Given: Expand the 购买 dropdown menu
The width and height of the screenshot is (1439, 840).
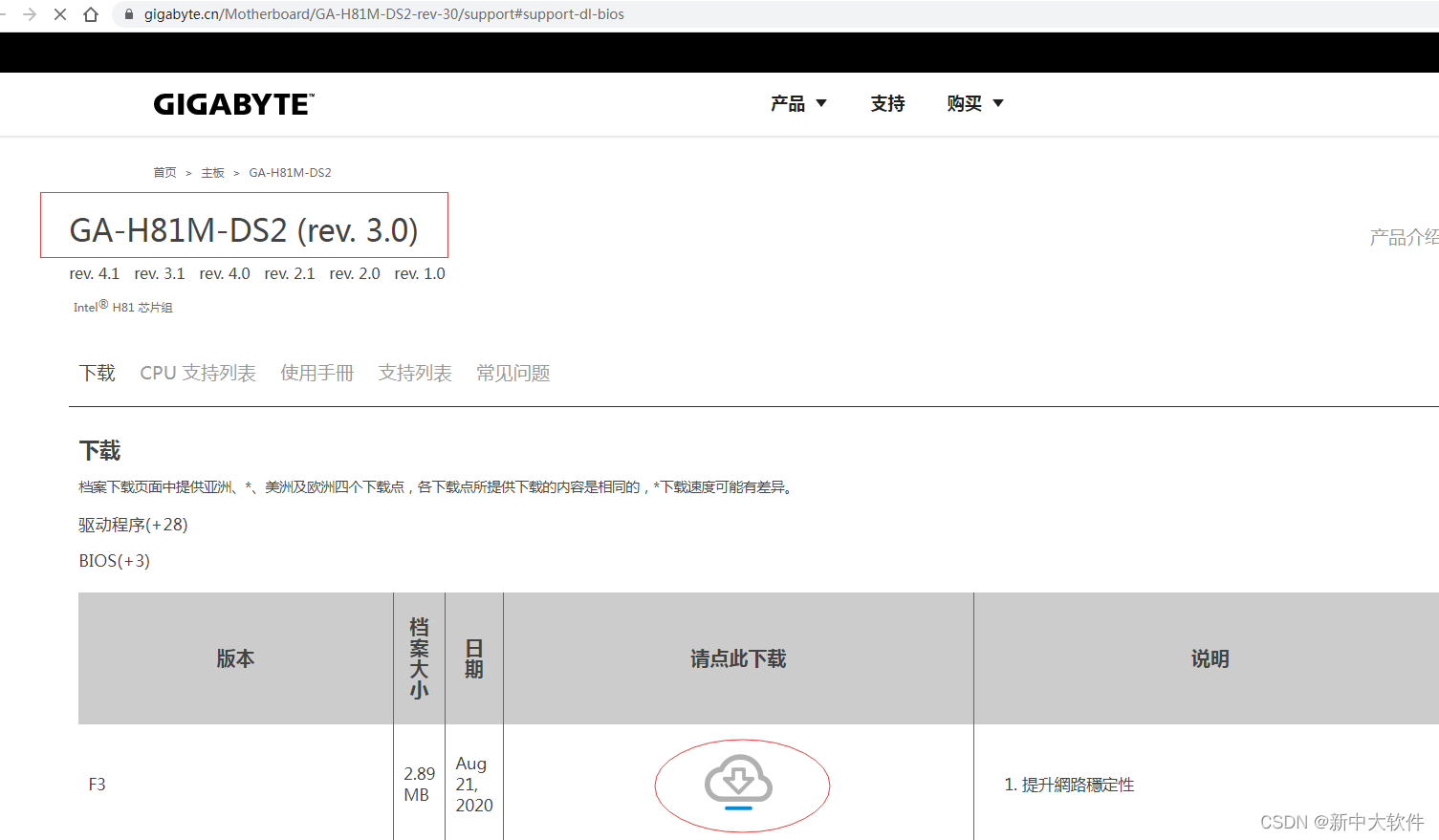Looking at the screenshot, I should (975, 103).
